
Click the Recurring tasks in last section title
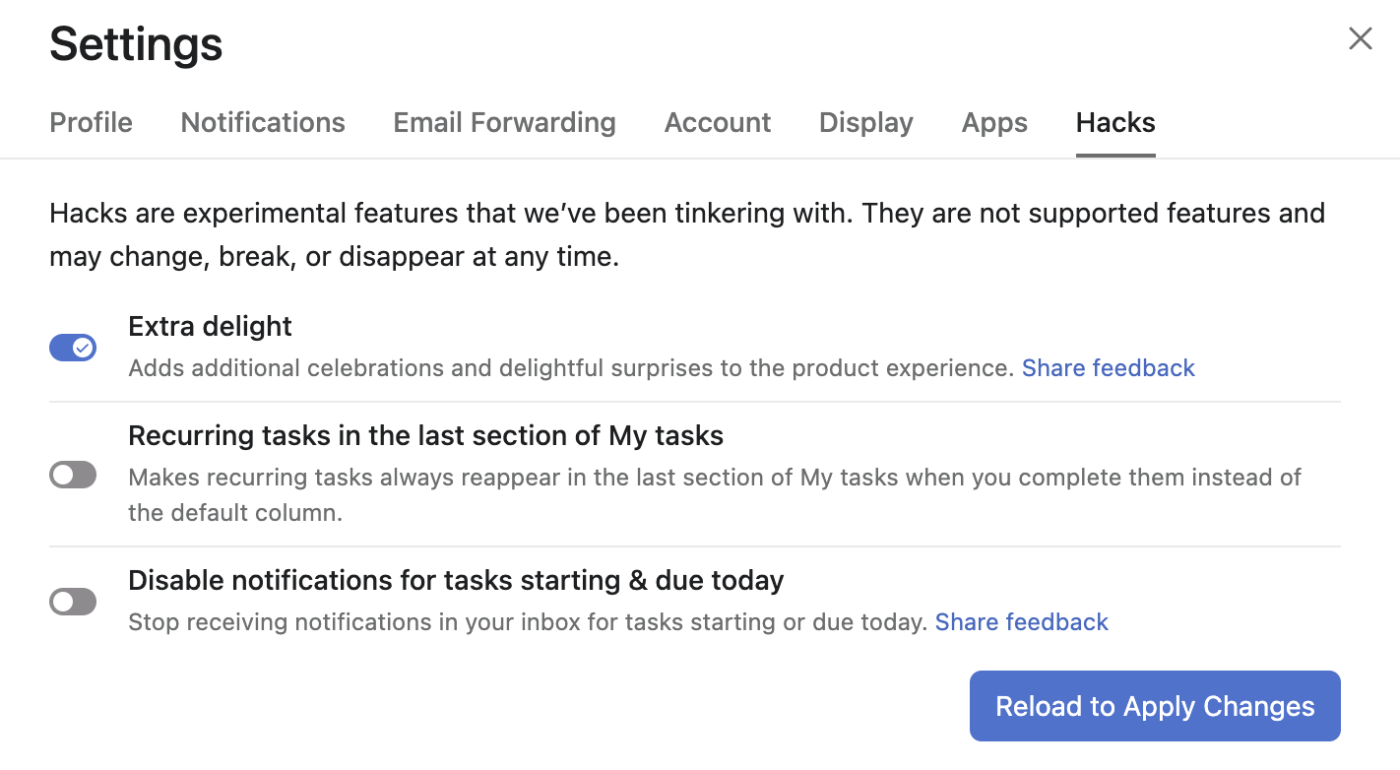(x=425, y=436)
